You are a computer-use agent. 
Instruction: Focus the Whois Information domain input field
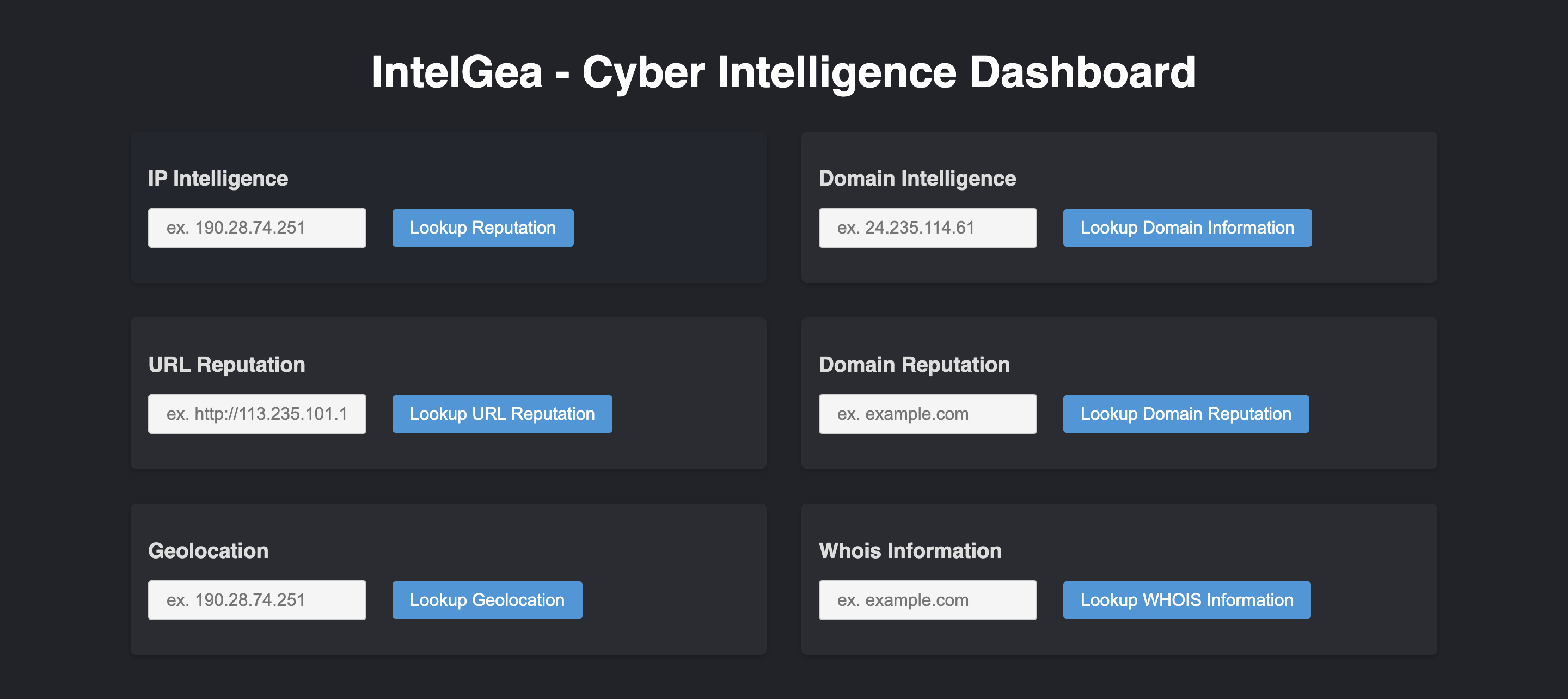pos(928,600)
